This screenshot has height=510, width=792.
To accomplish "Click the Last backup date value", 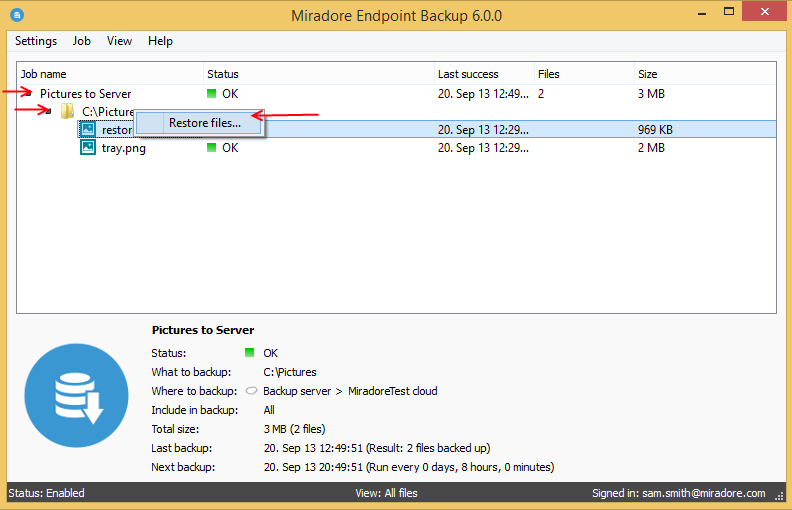I will click(377, 448).
